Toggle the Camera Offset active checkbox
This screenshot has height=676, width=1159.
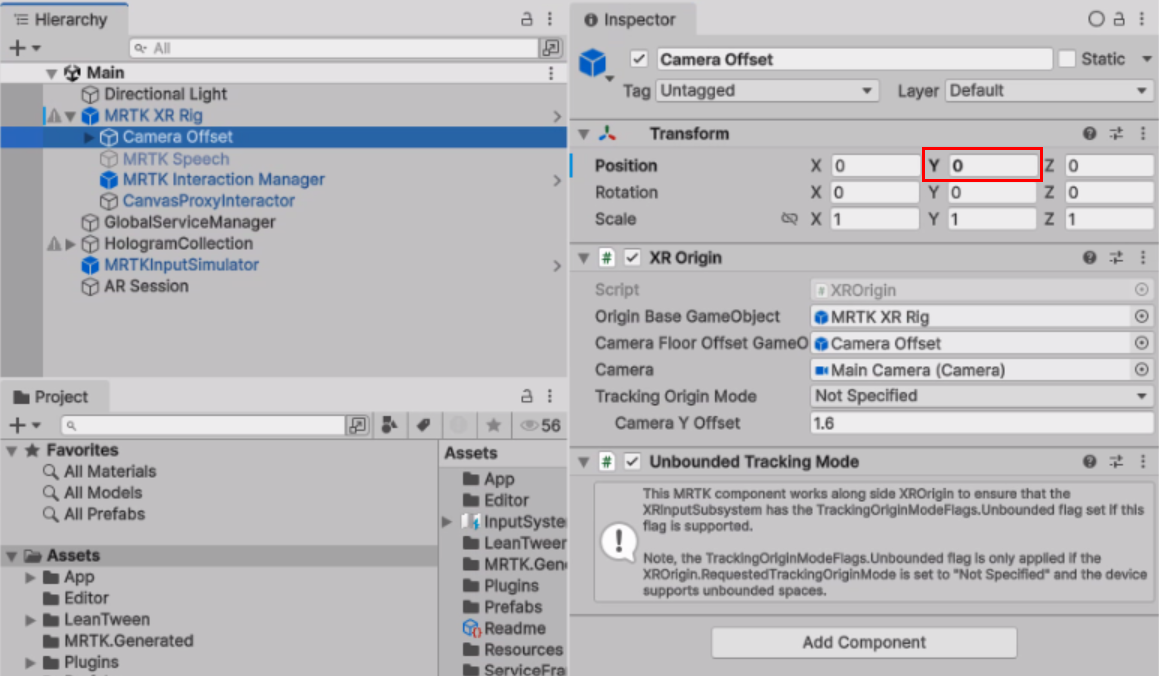(639, 59)
